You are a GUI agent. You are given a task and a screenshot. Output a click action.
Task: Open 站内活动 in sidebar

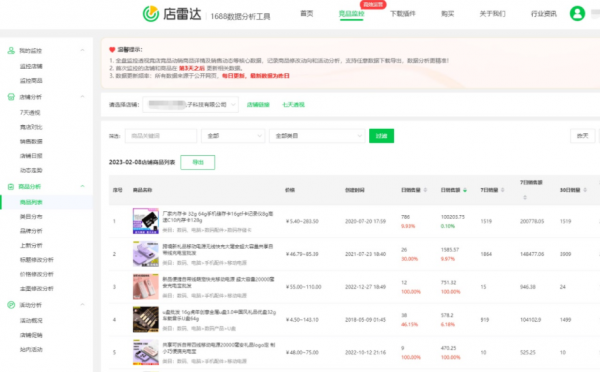(31, 349)
